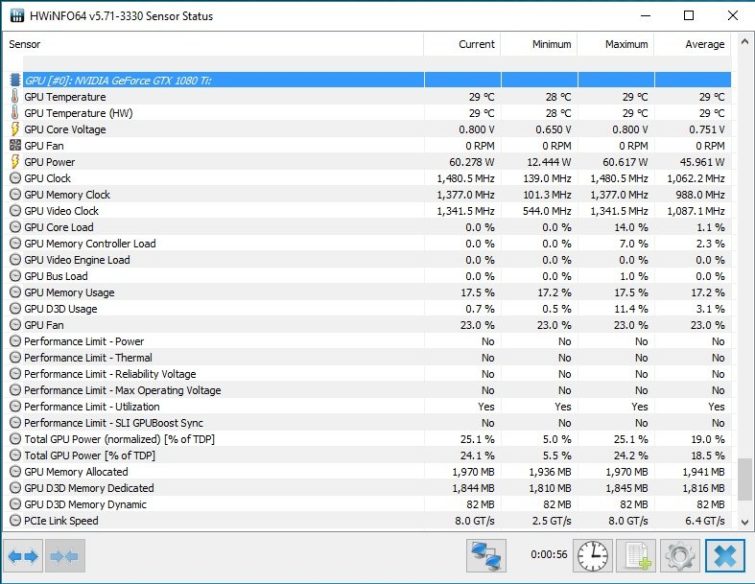Click the HWiNFO64 app icon in title bar
This screenshot has width=755, height=584.
point(17,16)
